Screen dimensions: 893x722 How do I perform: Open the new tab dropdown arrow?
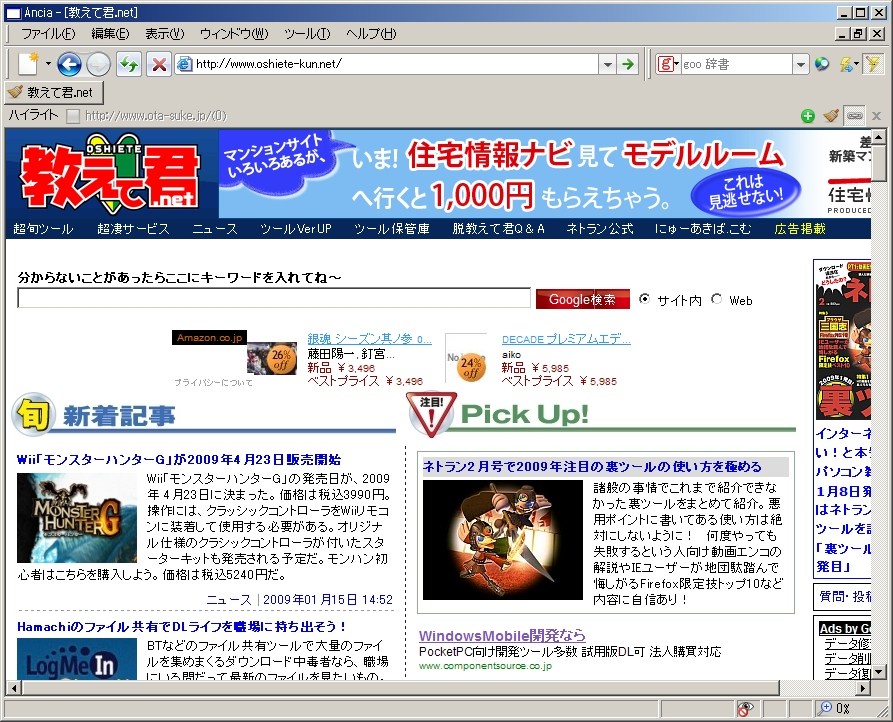[x=48, y=64]
